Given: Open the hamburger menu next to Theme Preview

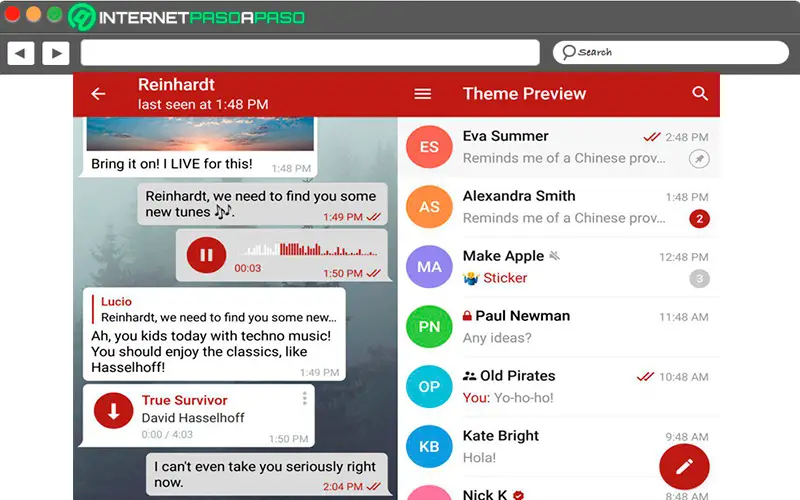Looking at the screenshot, I should 422,94.
